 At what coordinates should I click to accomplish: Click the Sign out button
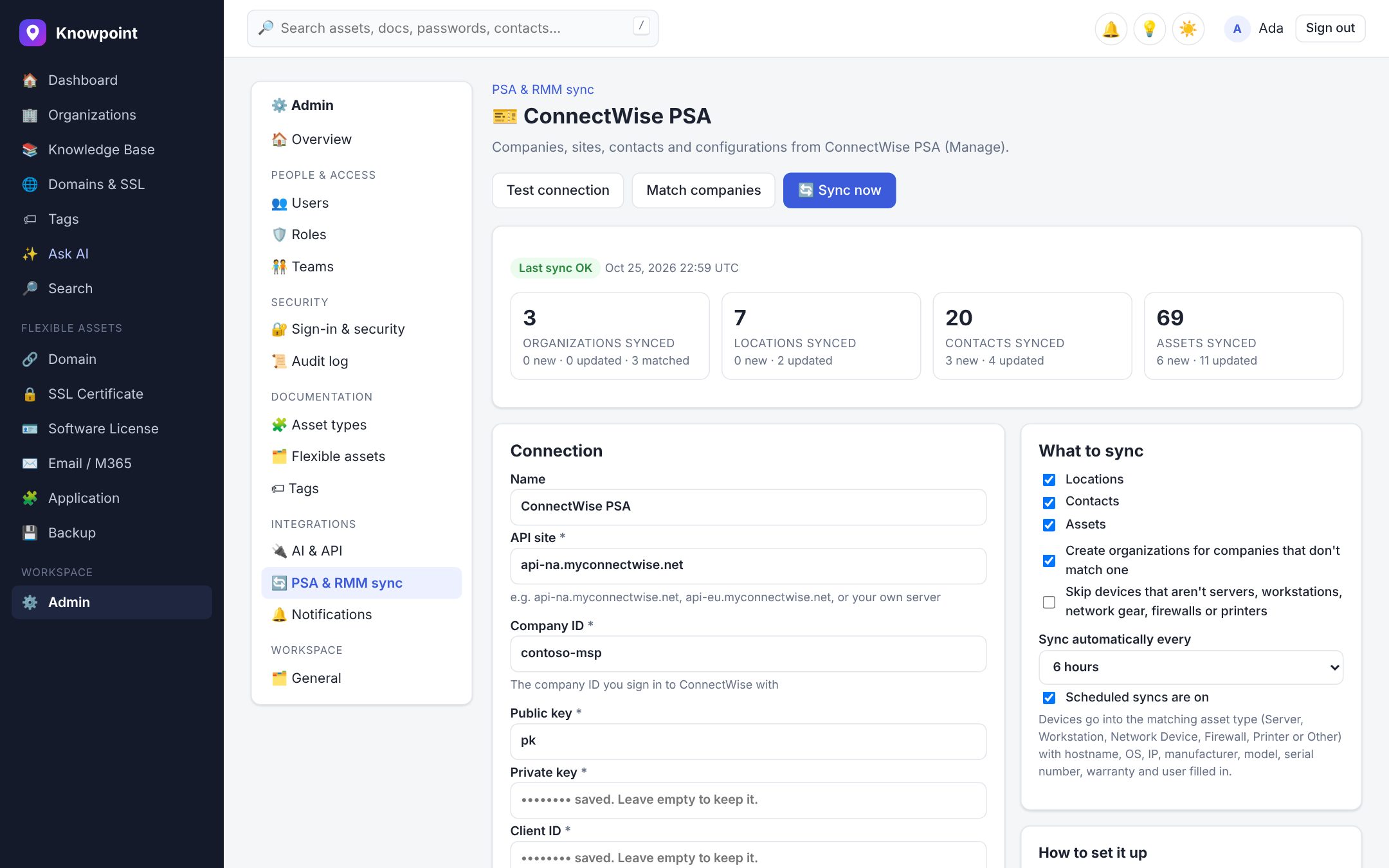pos(1330,28)
